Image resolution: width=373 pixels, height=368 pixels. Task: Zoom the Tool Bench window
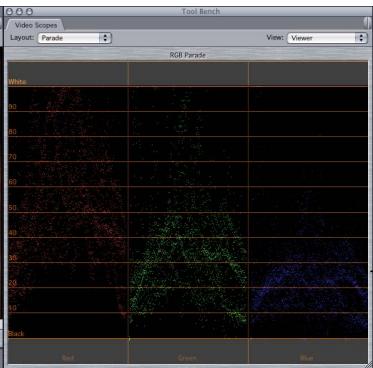pyautogui.click(x=29, y=12)
